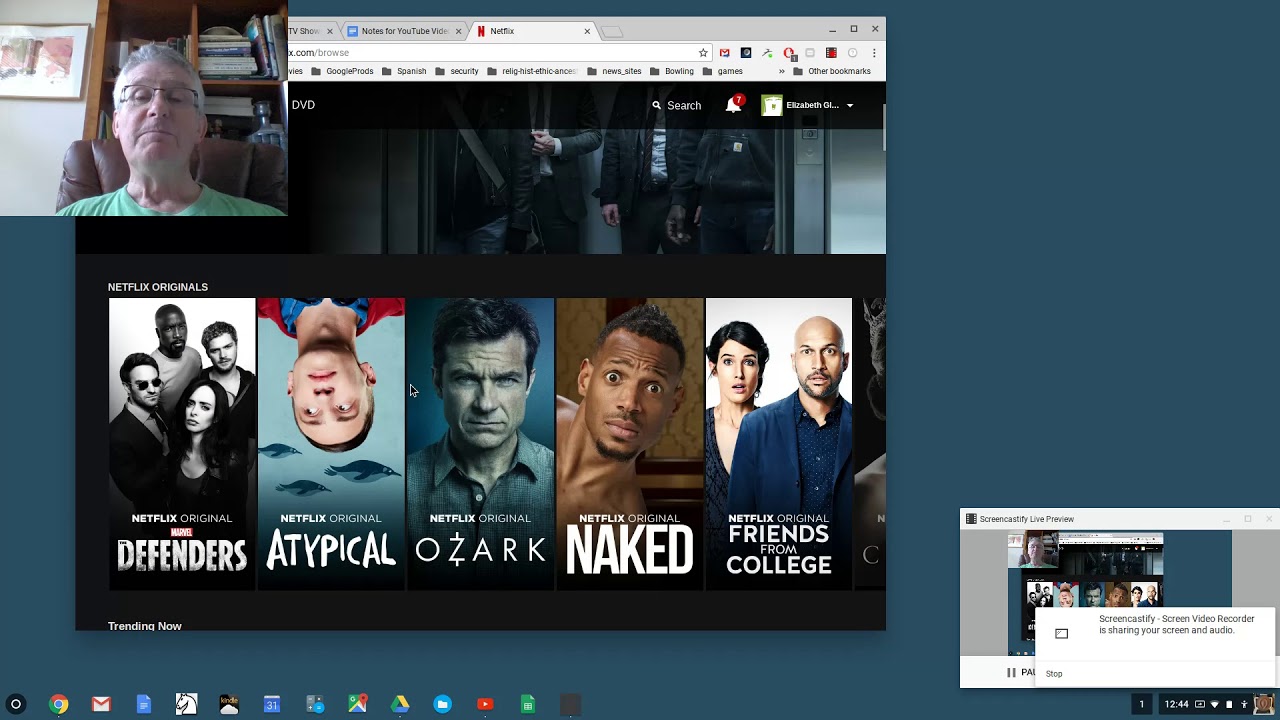Click the Trending Now heading
The width and height of the screenshot is (1280, 720).
pyautogui.click(x=145, y=626)
